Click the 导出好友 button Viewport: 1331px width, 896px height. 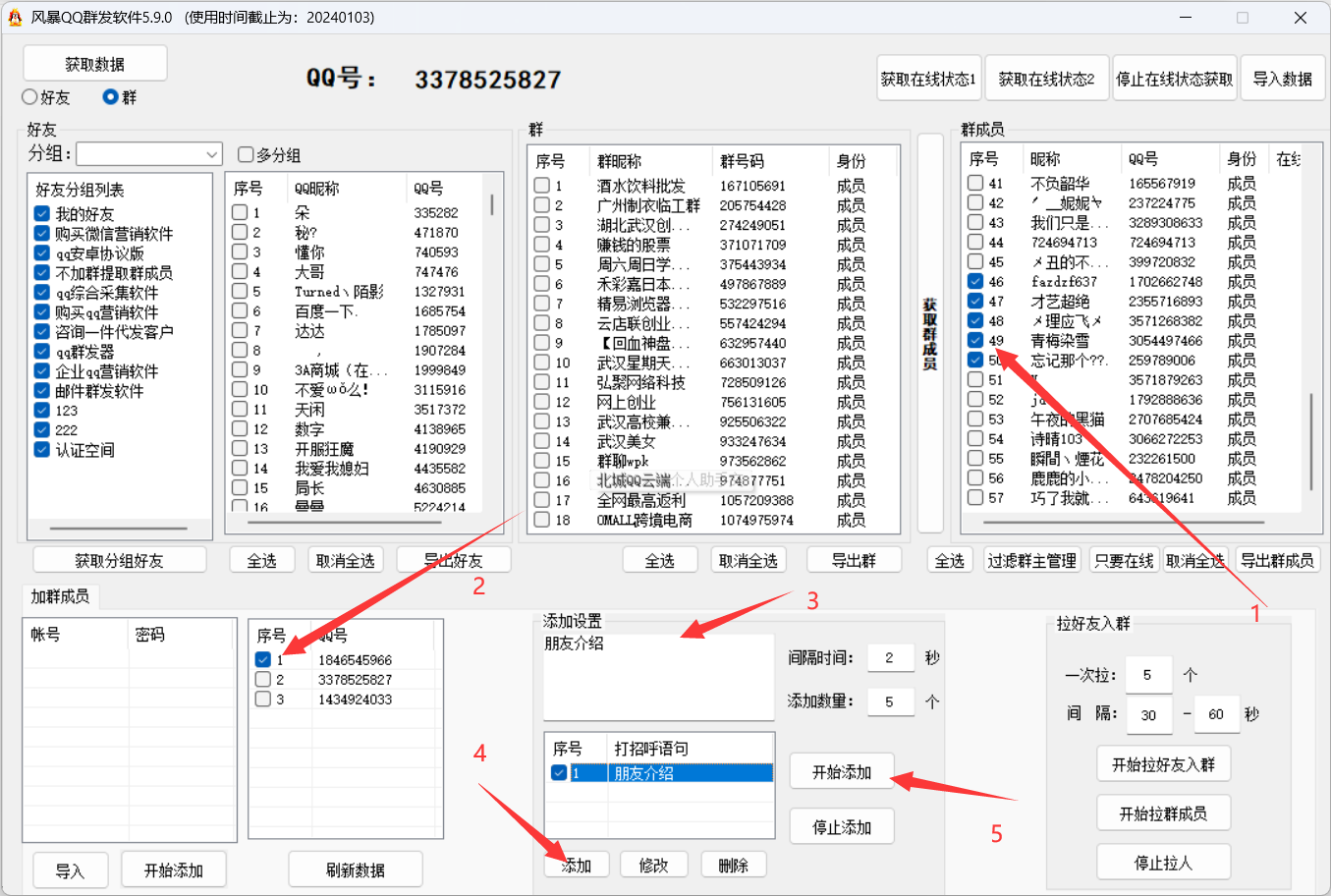(x=454, y=560)
